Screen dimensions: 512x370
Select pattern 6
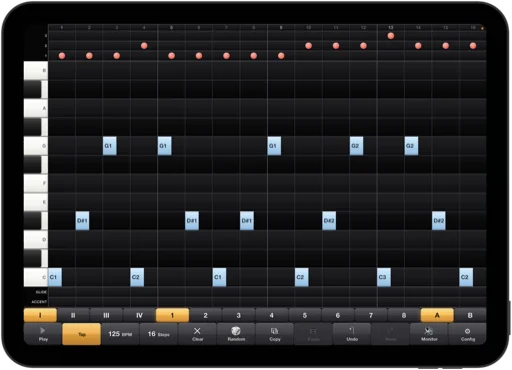tap(338, 315)
